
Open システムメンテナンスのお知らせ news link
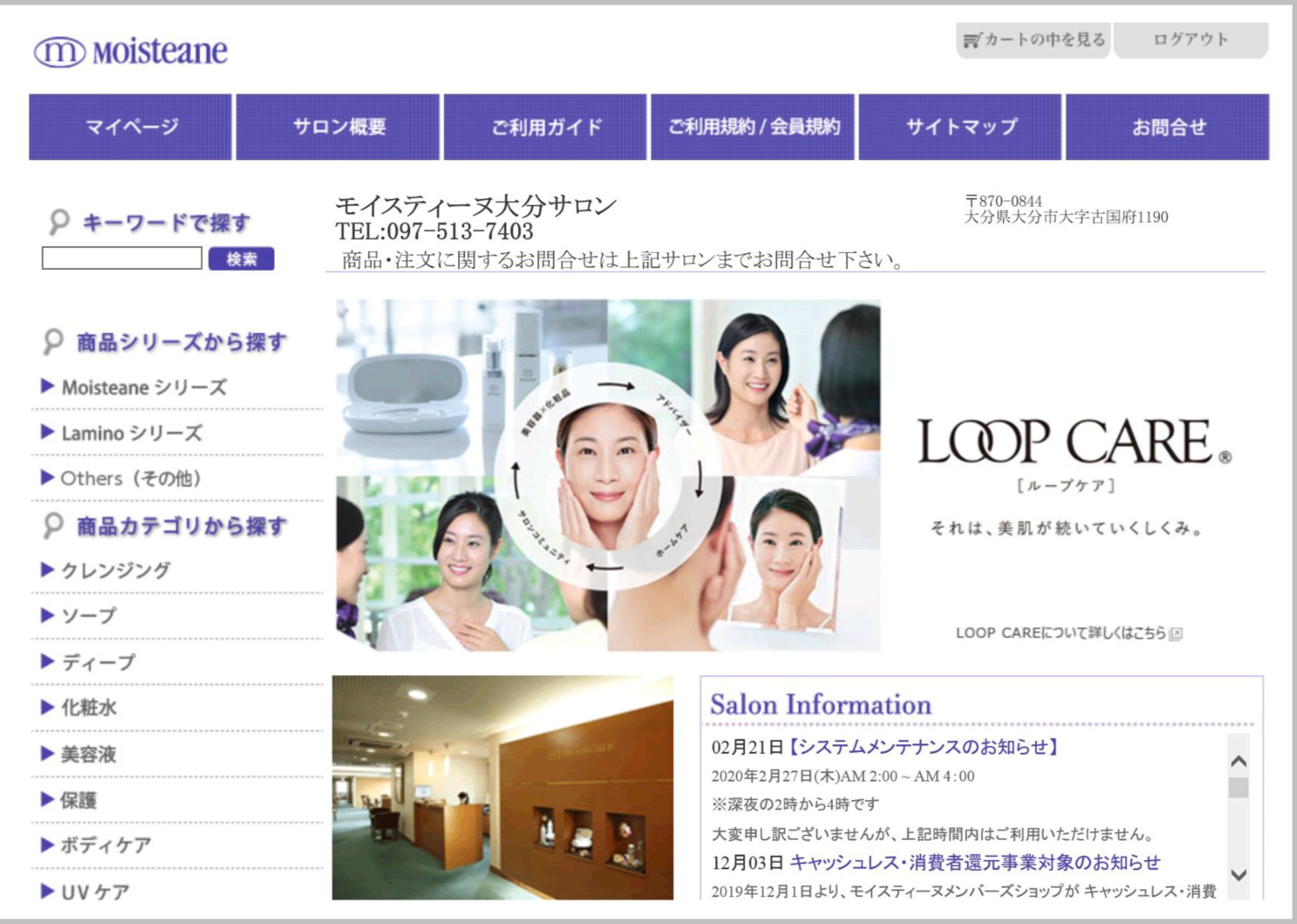(924, 747)
